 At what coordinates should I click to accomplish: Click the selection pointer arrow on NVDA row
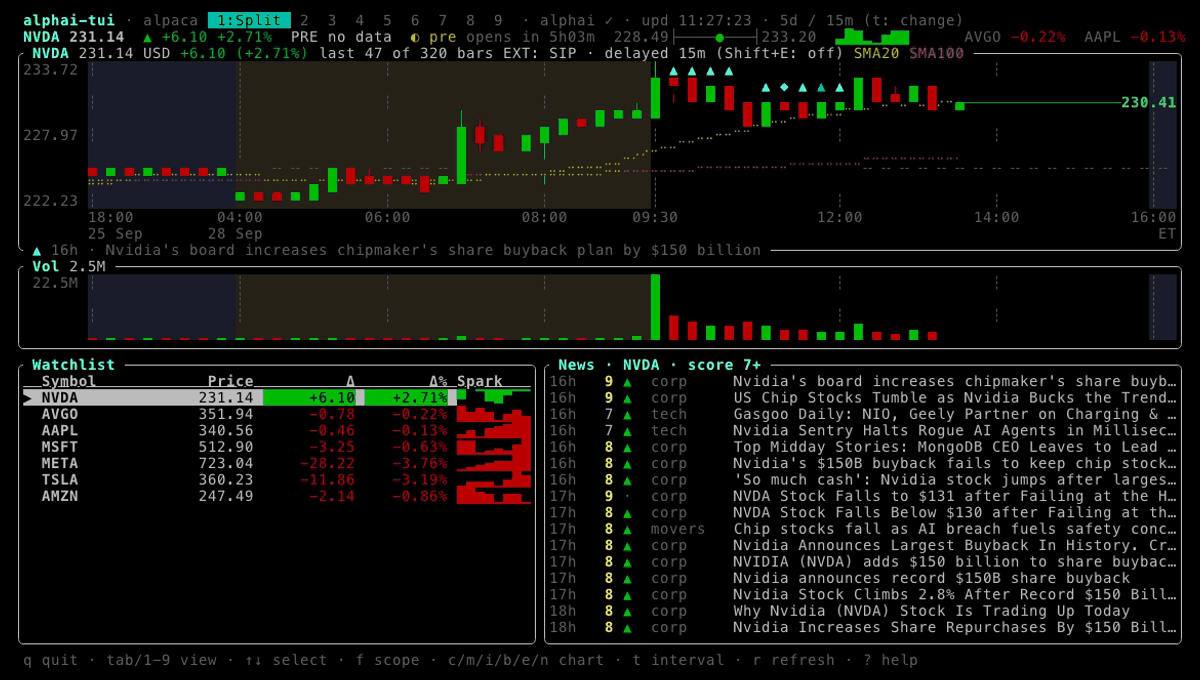pos(27,397)
